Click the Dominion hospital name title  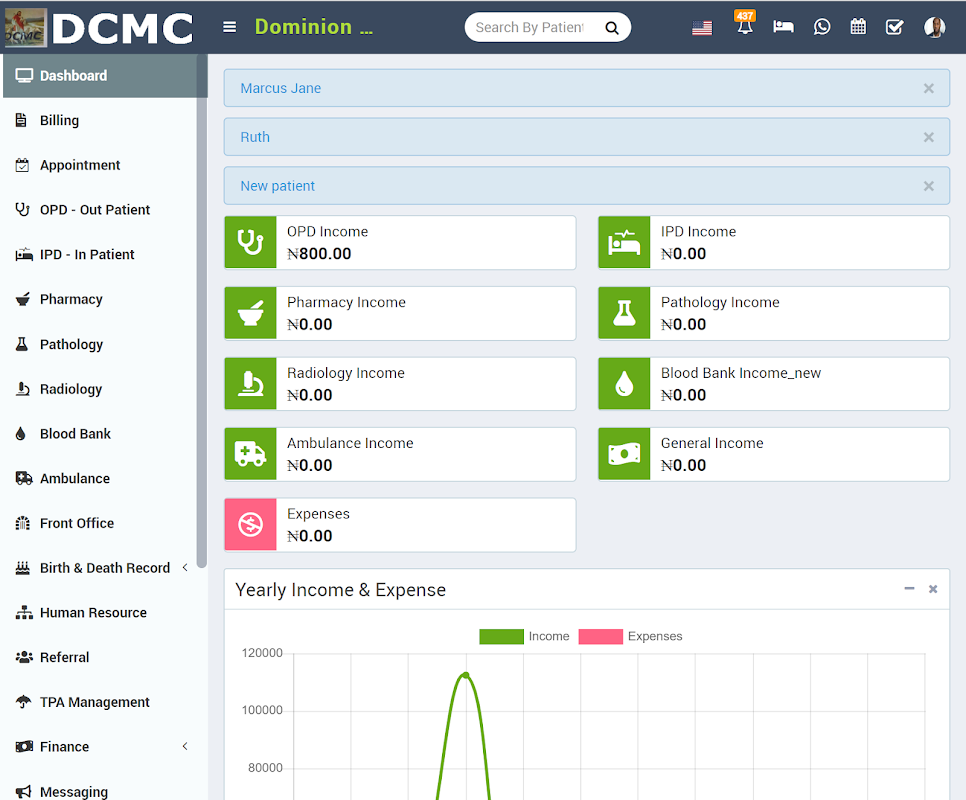[x=313, y=27]
